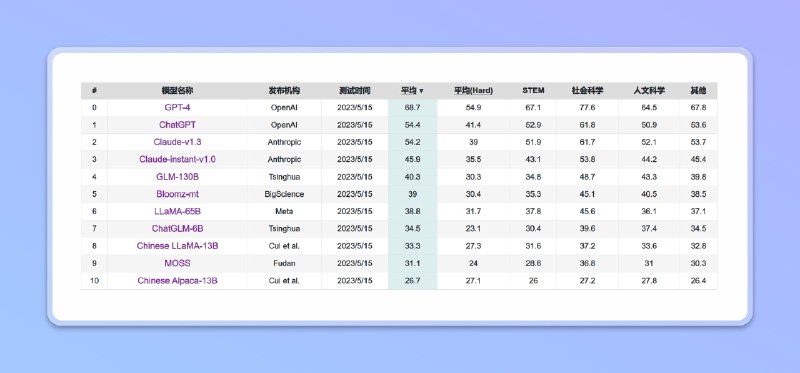This screenshot has width=800, height=373.
Task: Select GLM-130B's average score 40.3
Action: point(412,177)
